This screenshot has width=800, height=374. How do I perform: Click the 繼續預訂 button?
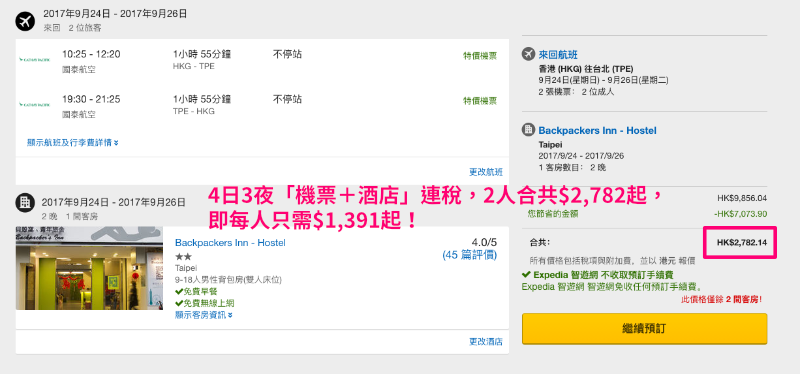click(x=644, y=329)
